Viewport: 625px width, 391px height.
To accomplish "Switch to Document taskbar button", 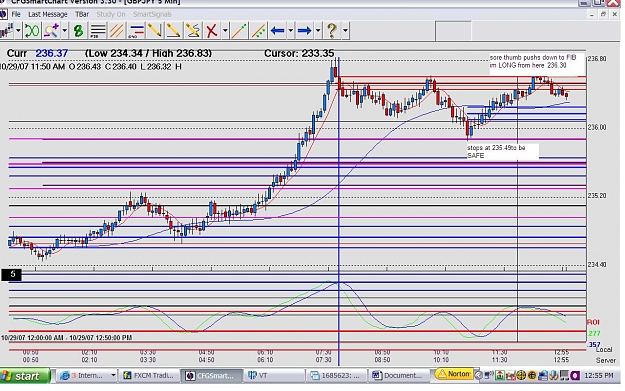I will point(398,375).
